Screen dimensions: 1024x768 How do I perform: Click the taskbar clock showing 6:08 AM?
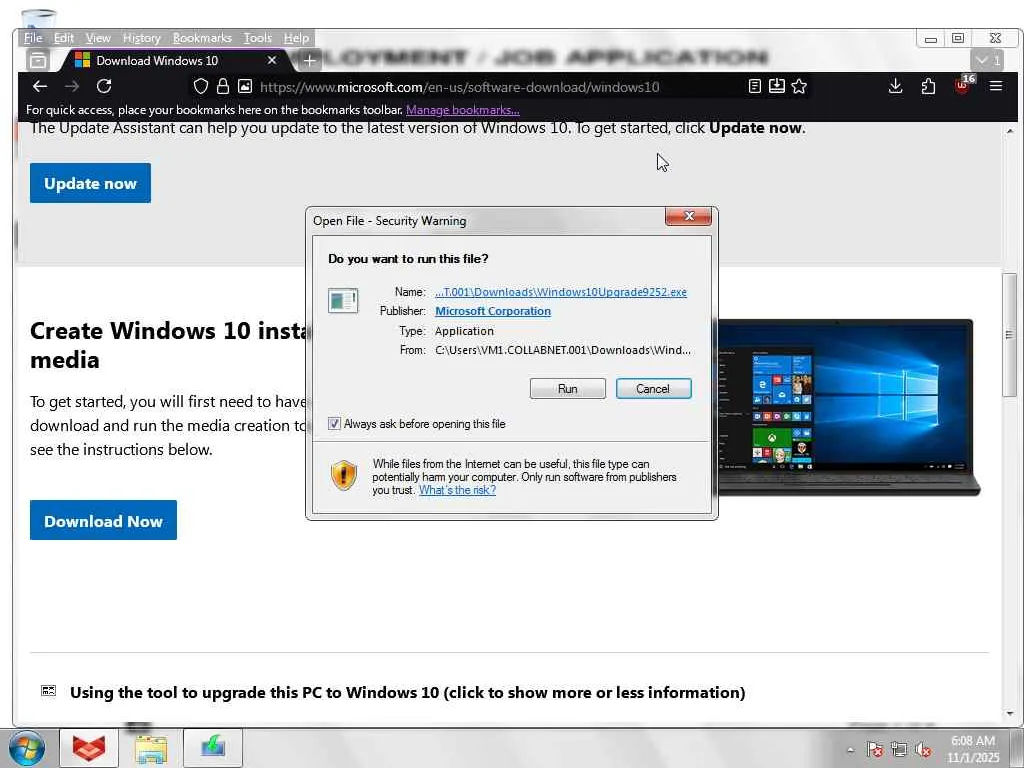tap(973, 749)
